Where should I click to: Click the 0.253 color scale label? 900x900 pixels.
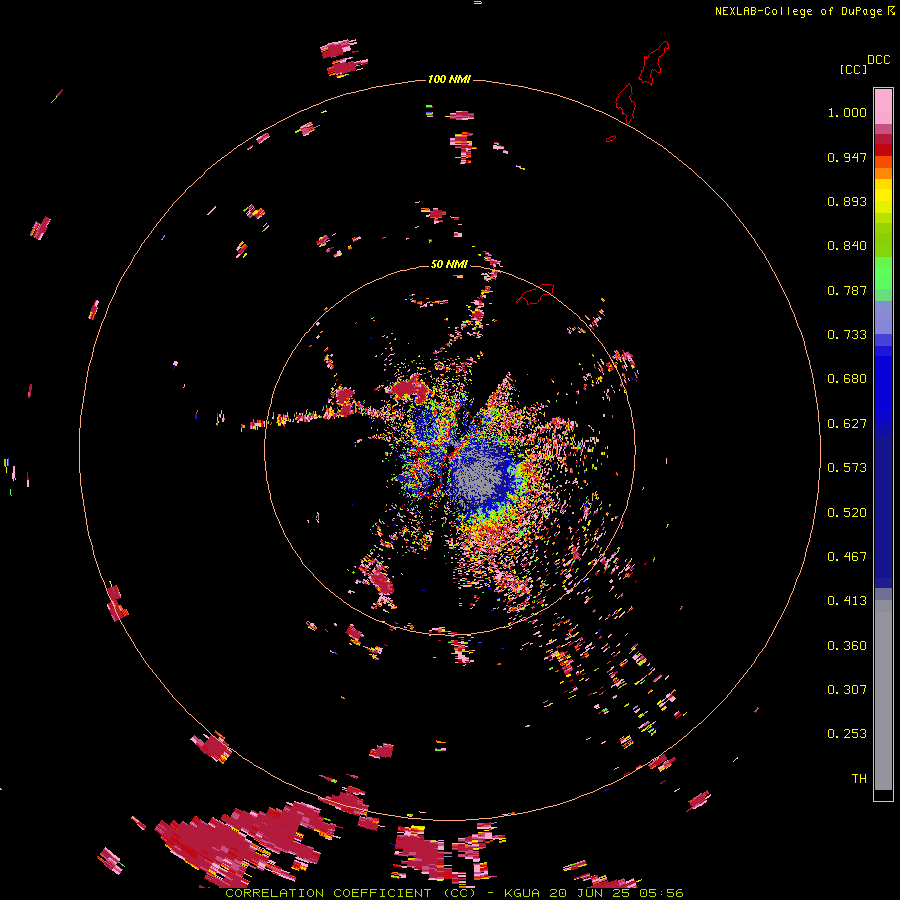[x=847, y=734]
